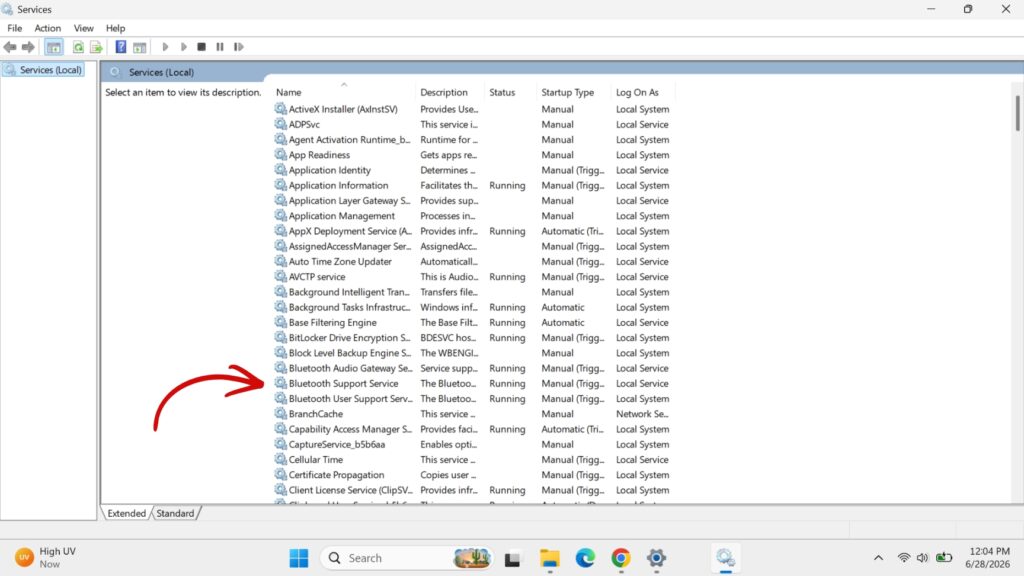
Task: Sort by the Description column header
Action: tap(443, 93)
